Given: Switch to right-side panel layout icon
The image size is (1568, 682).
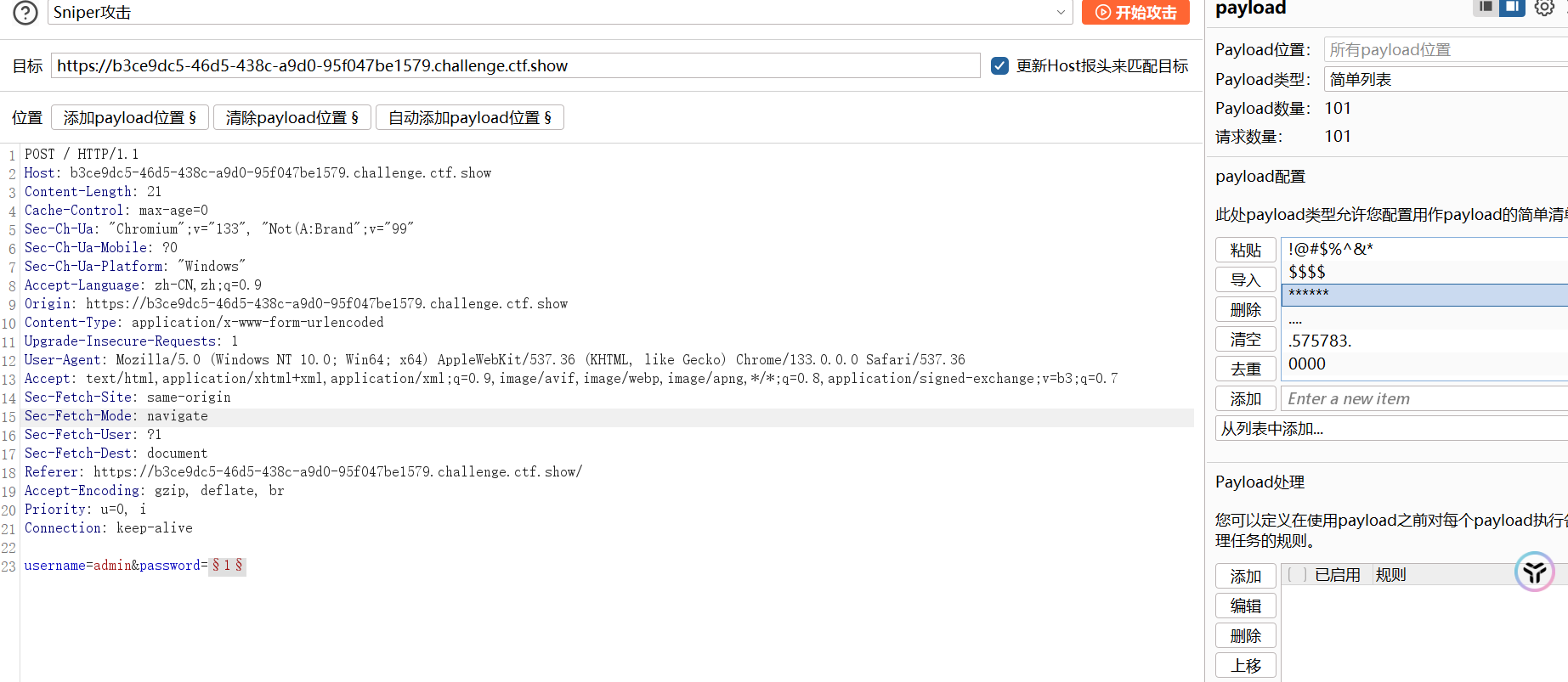Looking at the screenshot, I should point(1512,7).
